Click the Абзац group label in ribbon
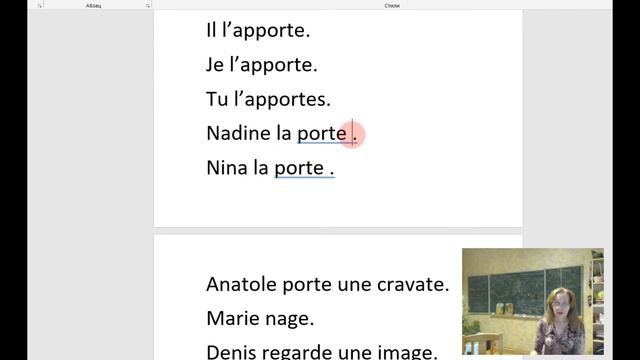Viewport: 640px width, 360px height. coord(93,6)
